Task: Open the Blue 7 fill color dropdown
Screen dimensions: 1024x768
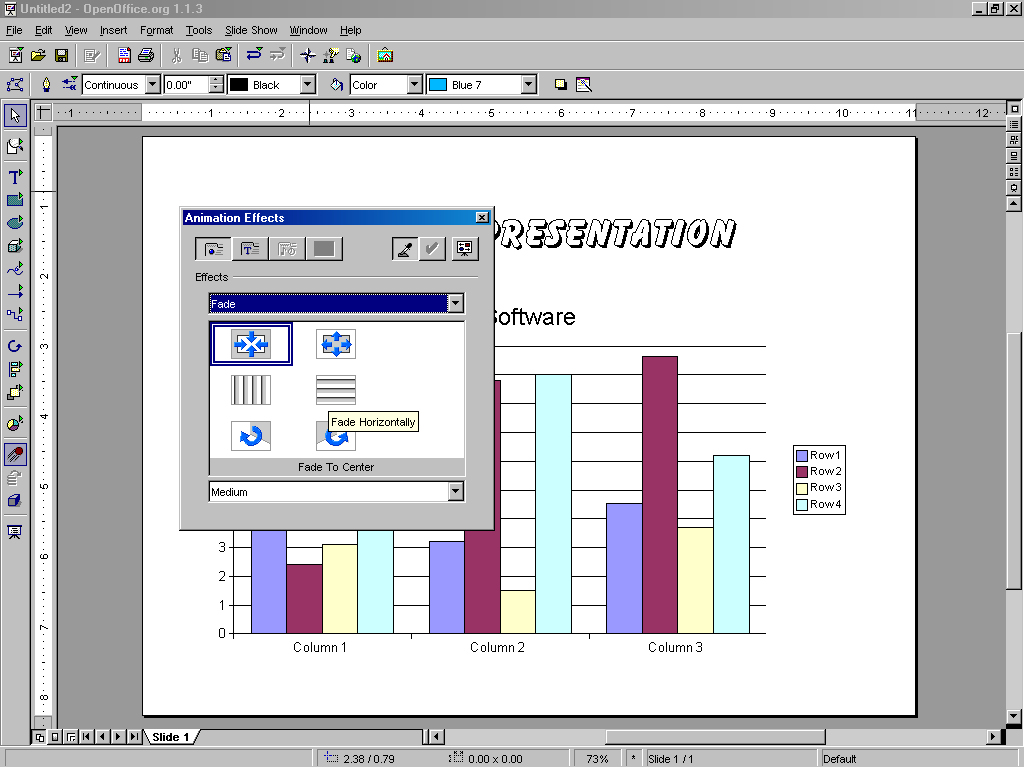Action: click(x=529, y=85)
